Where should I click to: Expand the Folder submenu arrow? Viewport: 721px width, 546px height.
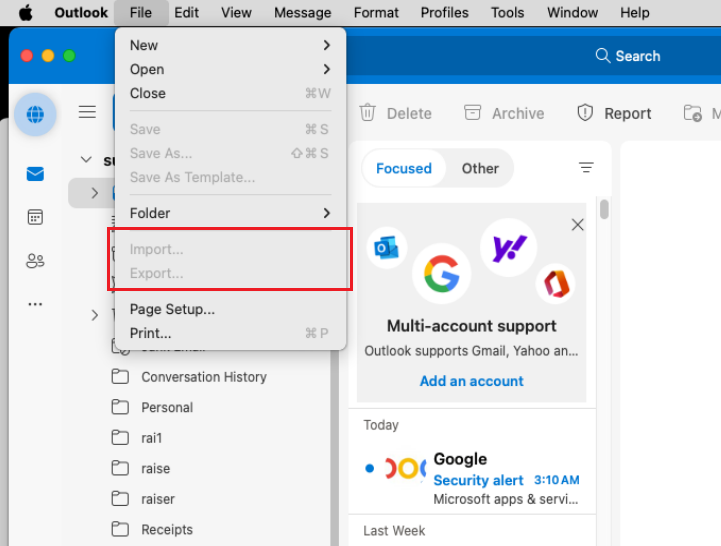(x=326, y=213)
